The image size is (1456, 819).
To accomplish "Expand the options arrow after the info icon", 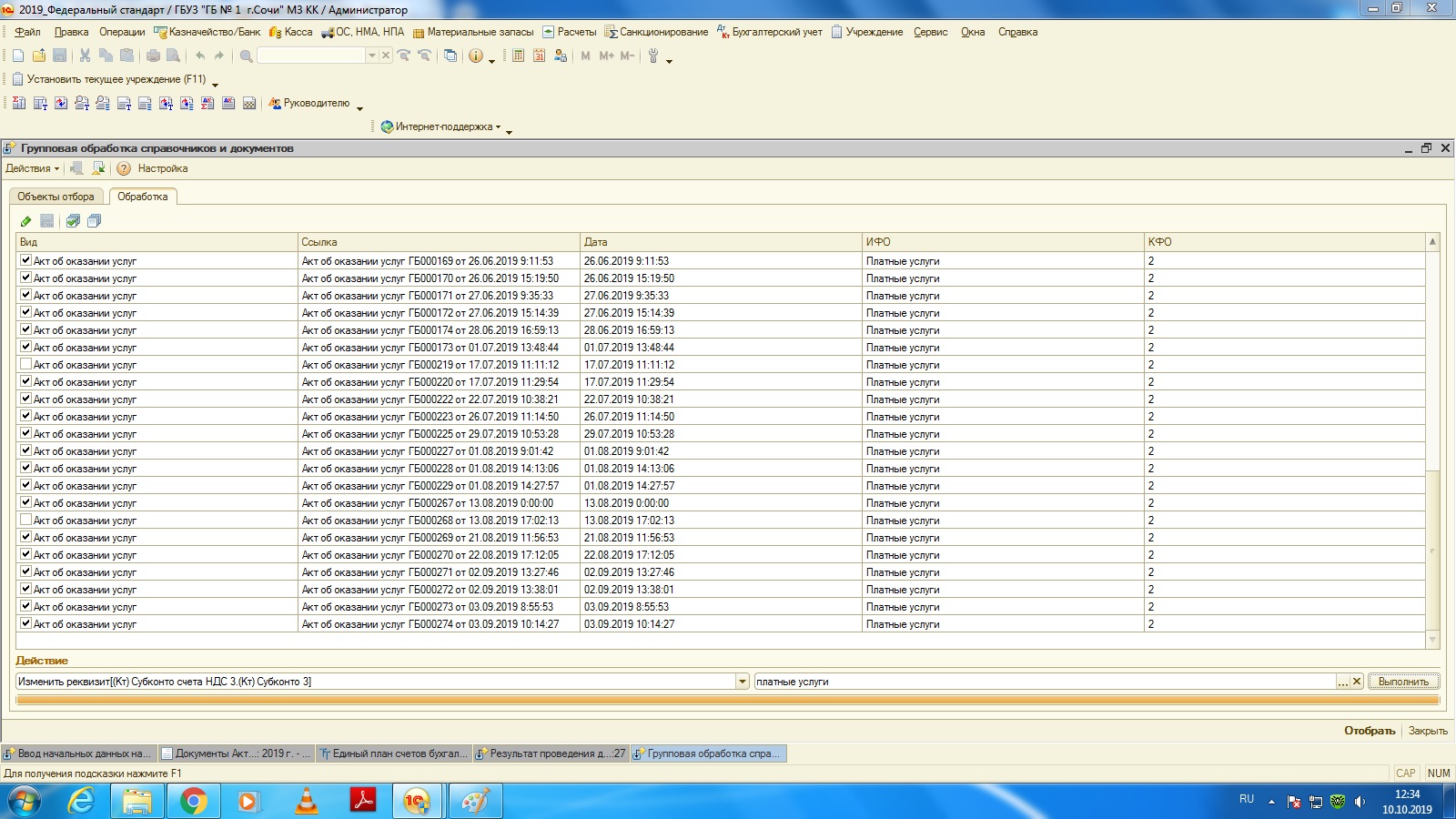I will click(491, 61).
